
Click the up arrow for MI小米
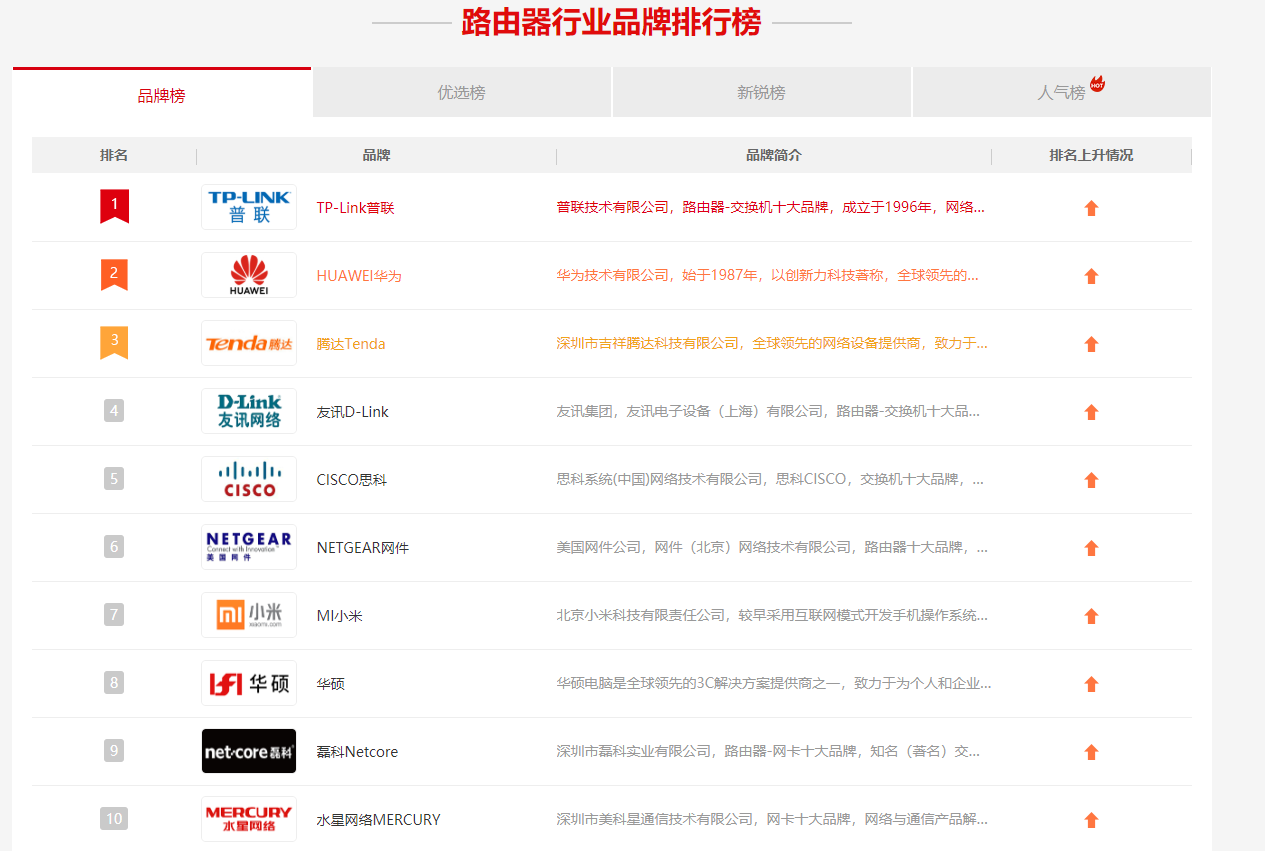(1091, 616)
